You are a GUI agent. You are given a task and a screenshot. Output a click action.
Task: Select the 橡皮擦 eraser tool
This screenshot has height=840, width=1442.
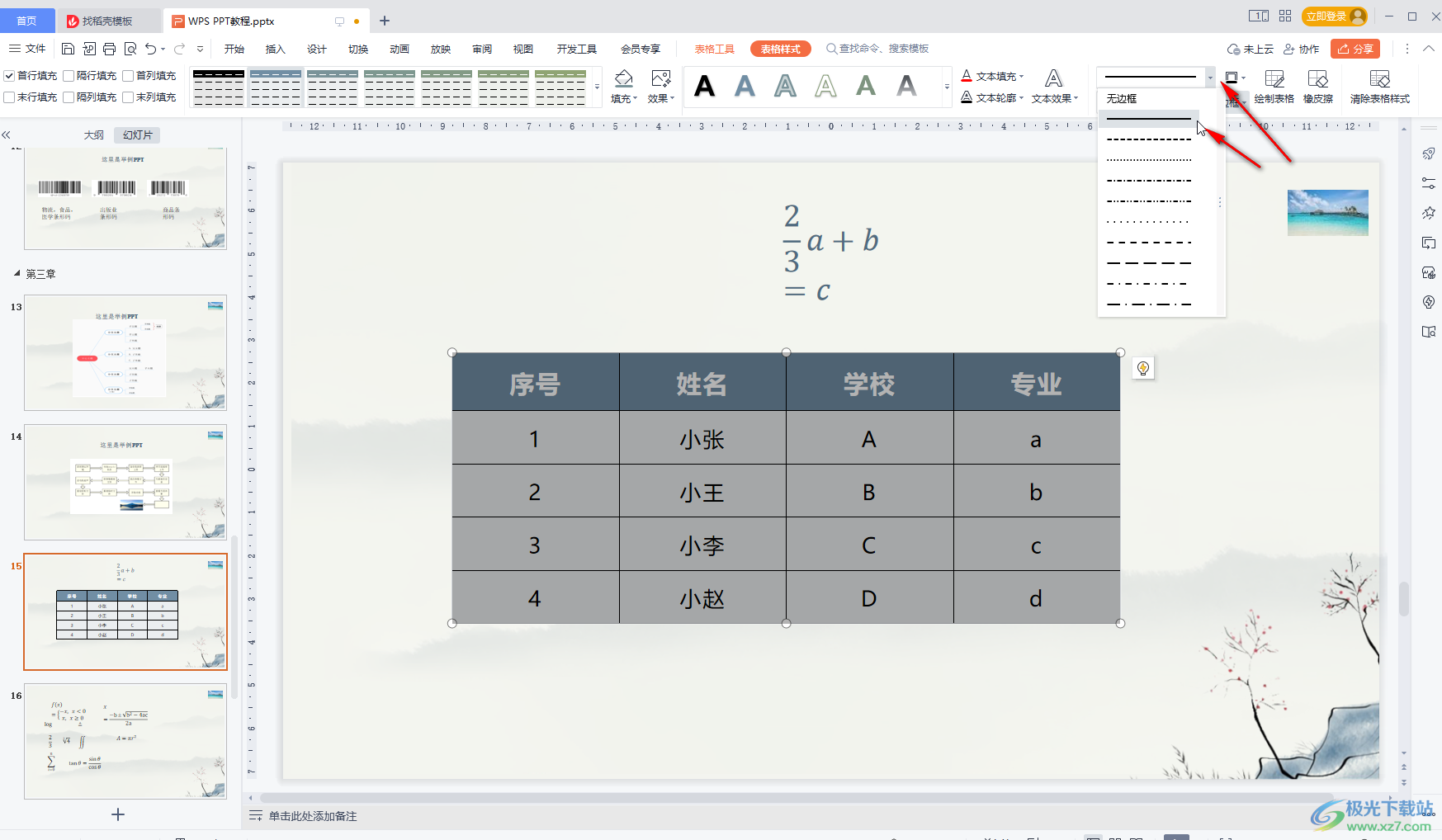(x=1318, y=87)
